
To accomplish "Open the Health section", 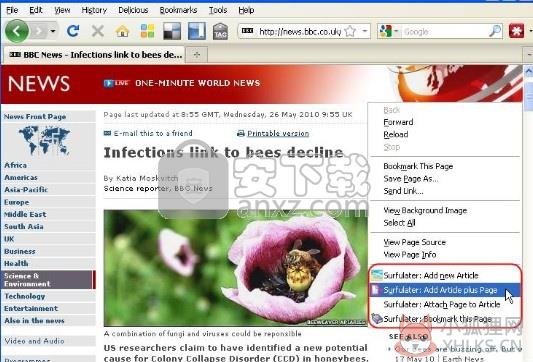I will 16,263.
